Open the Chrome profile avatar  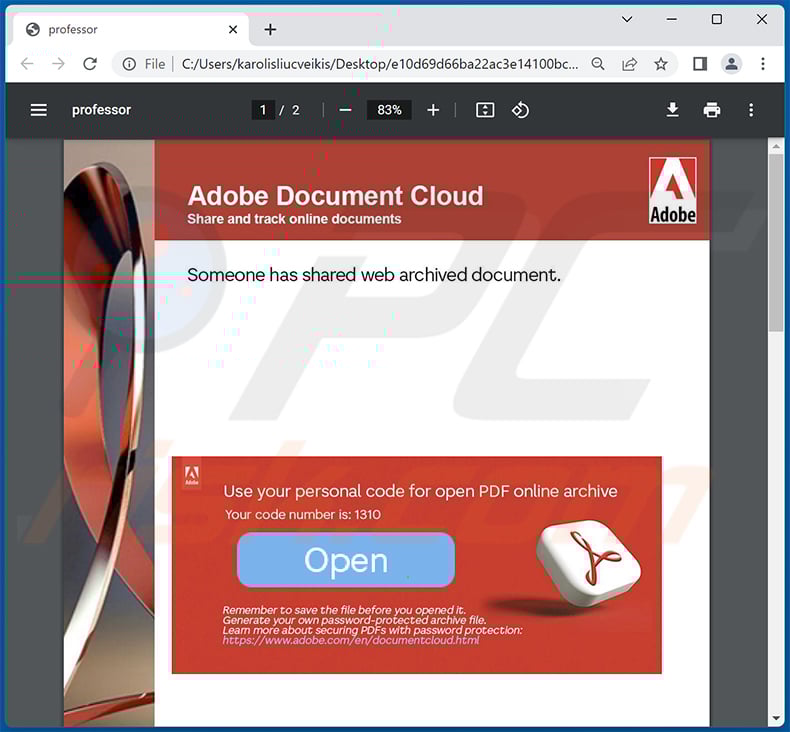[x=731, y=64]
